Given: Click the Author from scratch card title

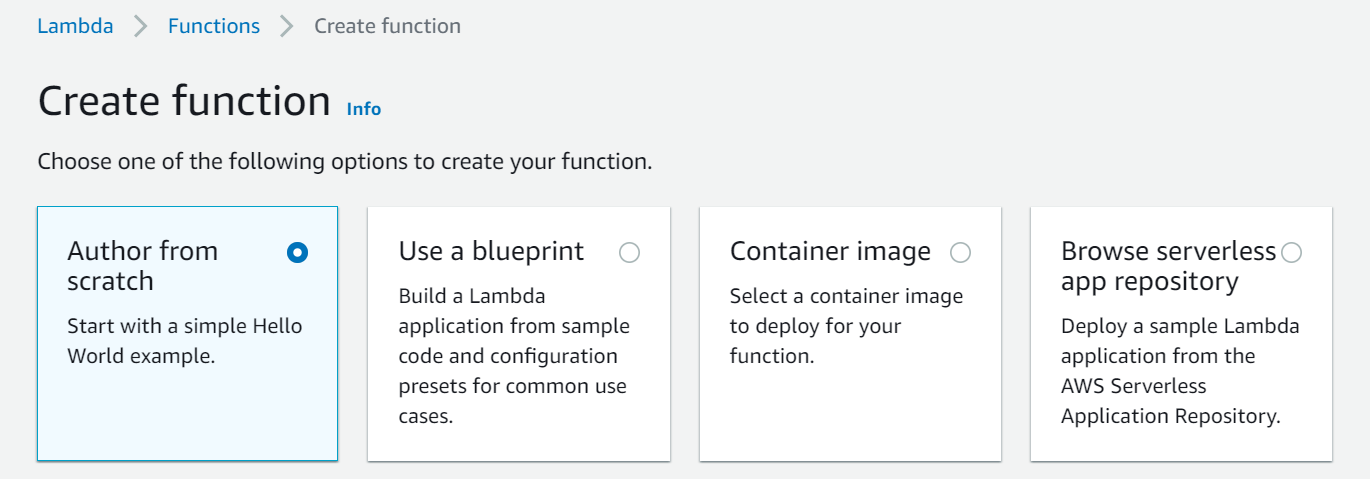Looking at the screenshot, I should 142,266.
